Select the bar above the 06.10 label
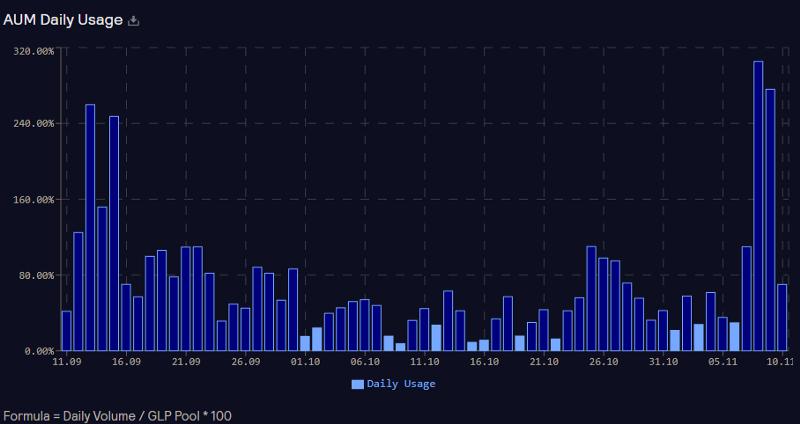This screenshot has height=424, width=800. 365,325
